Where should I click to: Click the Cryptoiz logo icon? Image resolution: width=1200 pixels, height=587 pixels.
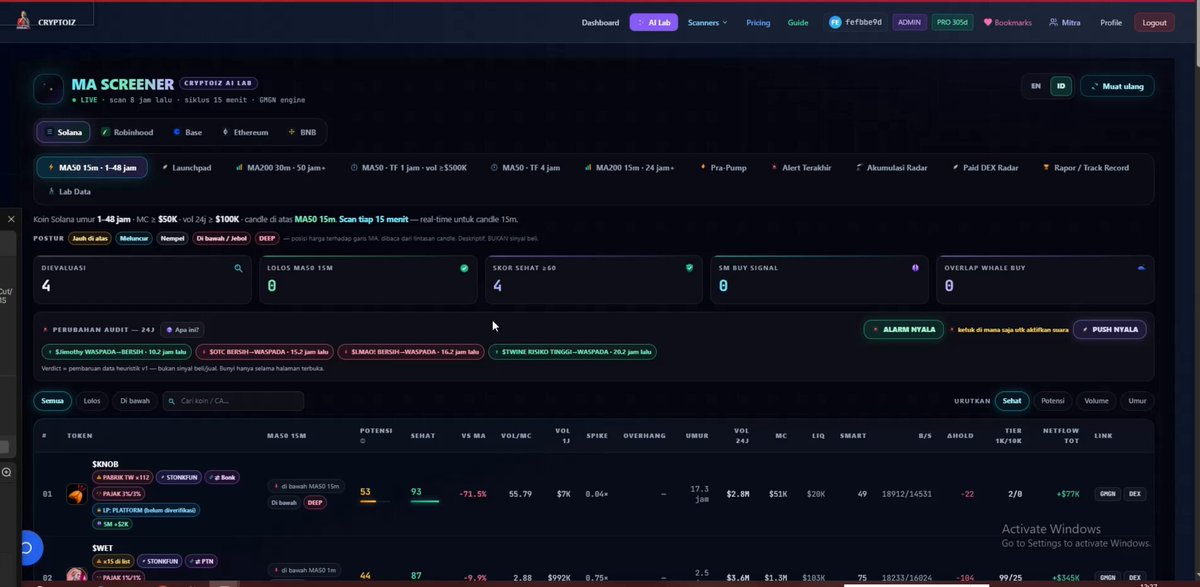coord(22,20)
